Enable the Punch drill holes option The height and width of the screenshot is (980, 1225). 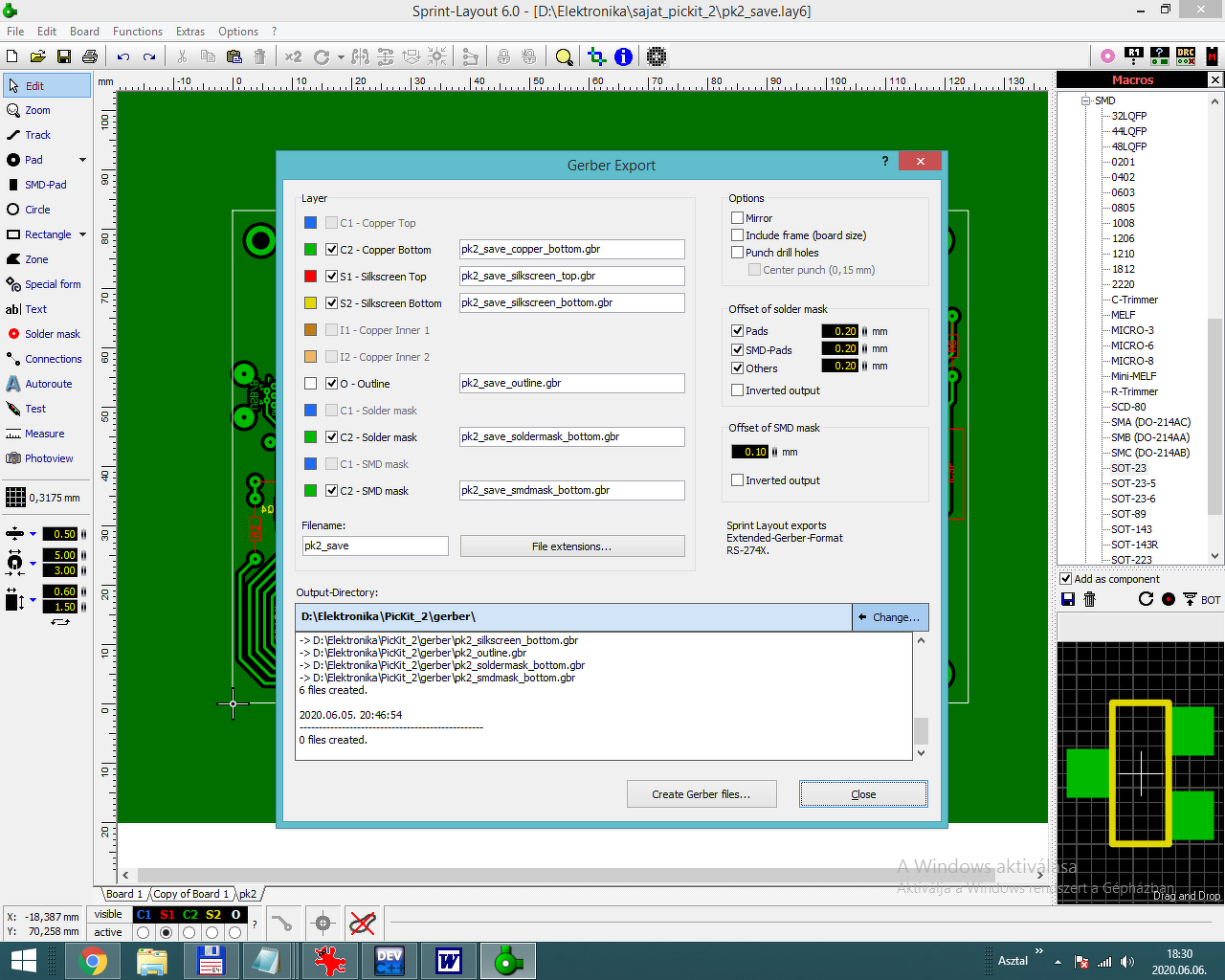[737, 253]
